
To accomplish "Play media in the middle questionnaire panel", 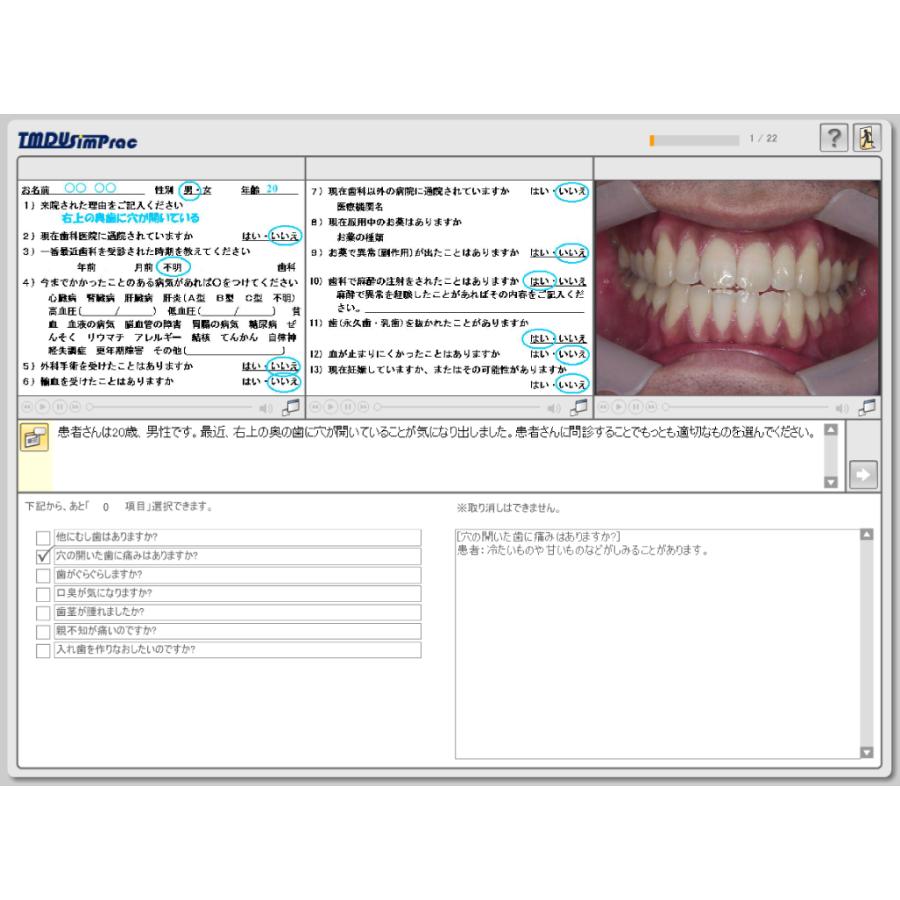I will point(331,407).
